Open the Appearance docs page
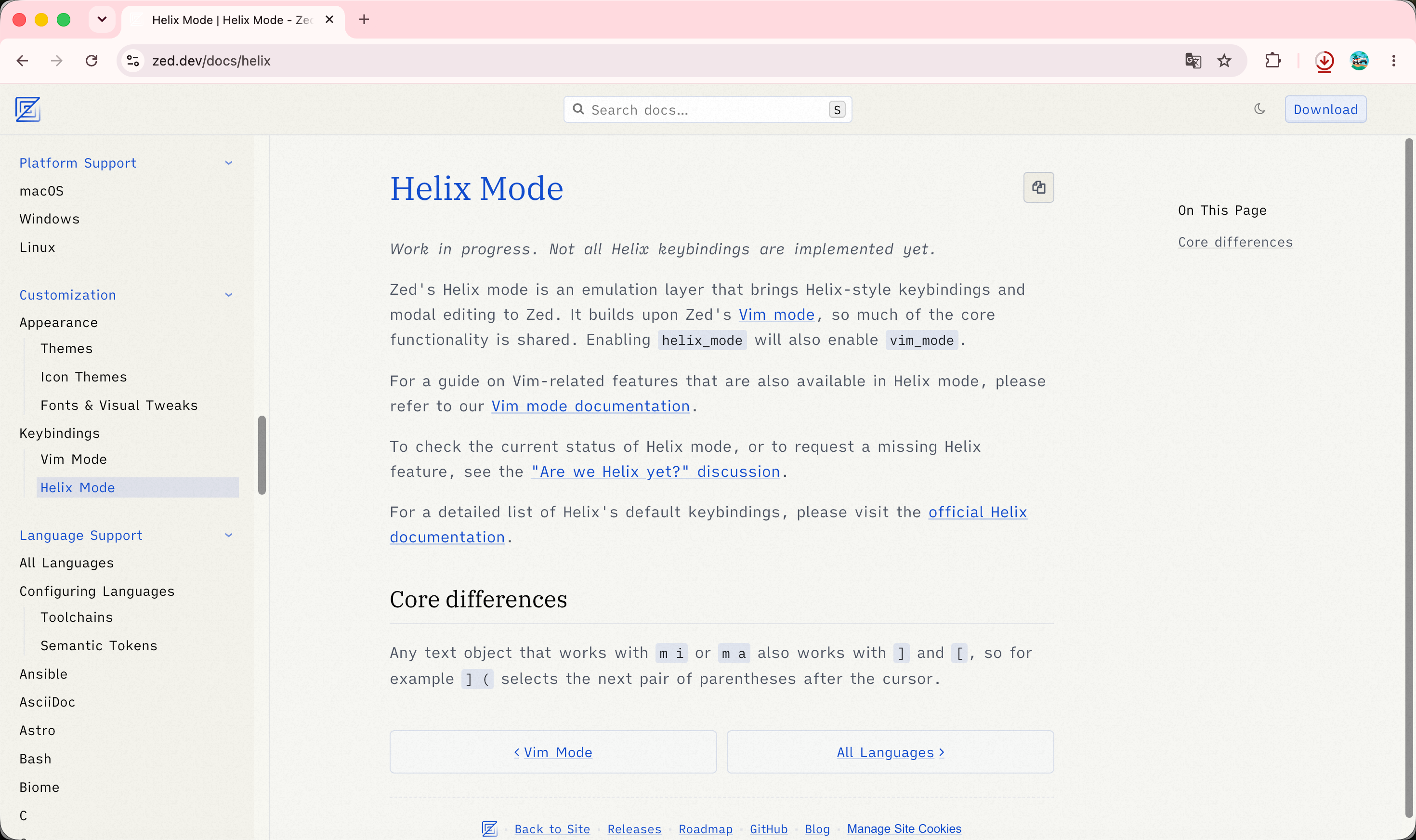1416x840 pixels. coord(58,323)
